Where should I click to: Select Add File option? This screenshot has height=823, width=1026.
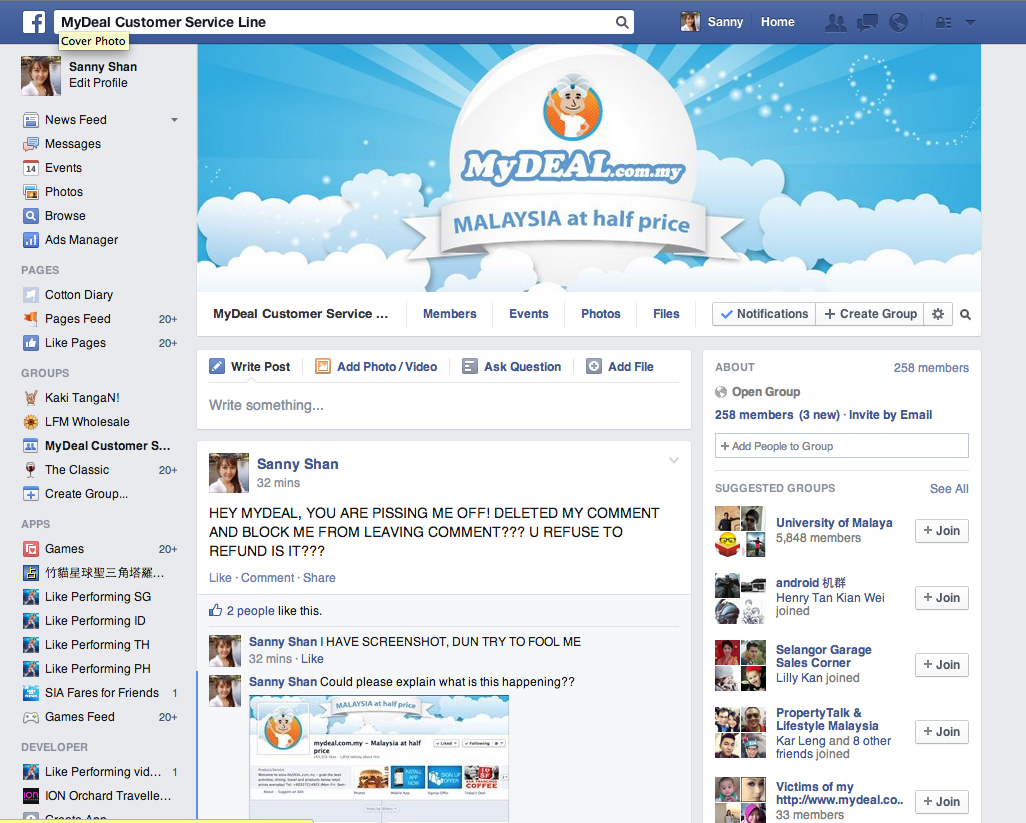tap(620, 367)
